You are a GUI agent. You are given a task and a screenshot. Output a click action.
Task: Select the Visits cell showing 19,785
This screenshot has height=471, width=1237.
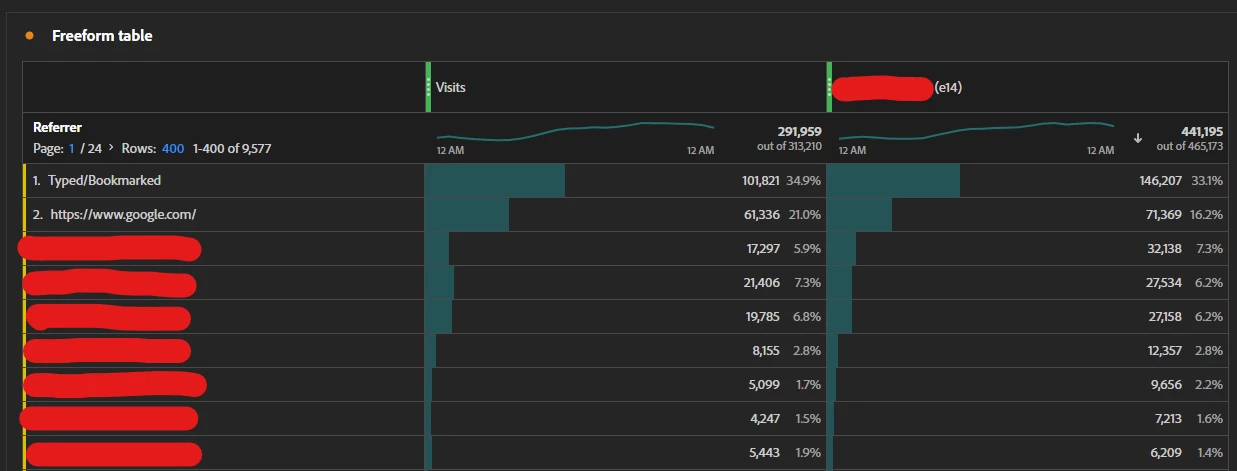click(626, 317)
